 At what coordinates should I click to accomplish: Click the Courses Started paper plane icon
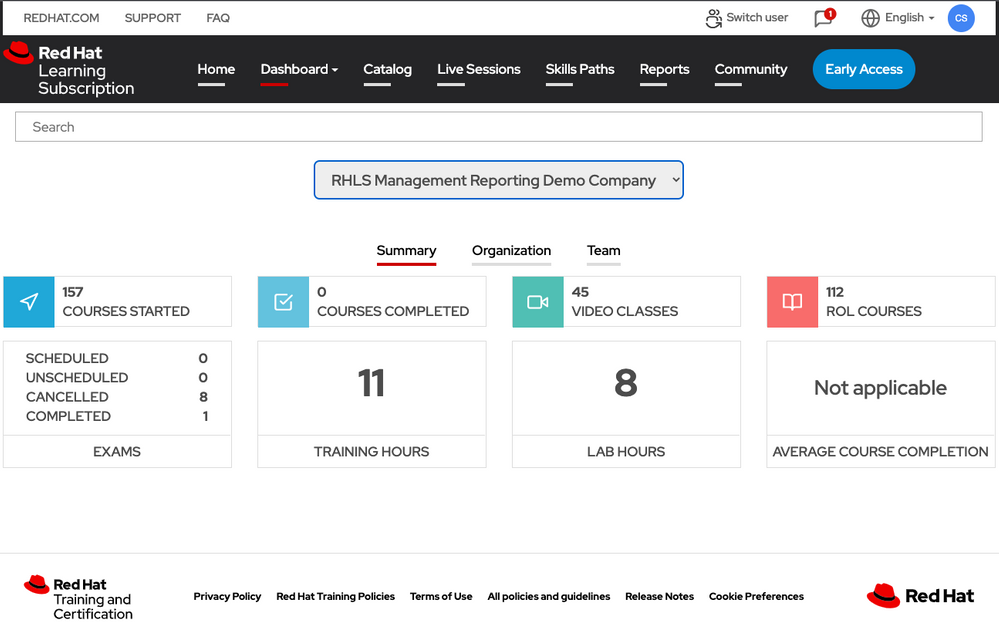click(29, 302)
